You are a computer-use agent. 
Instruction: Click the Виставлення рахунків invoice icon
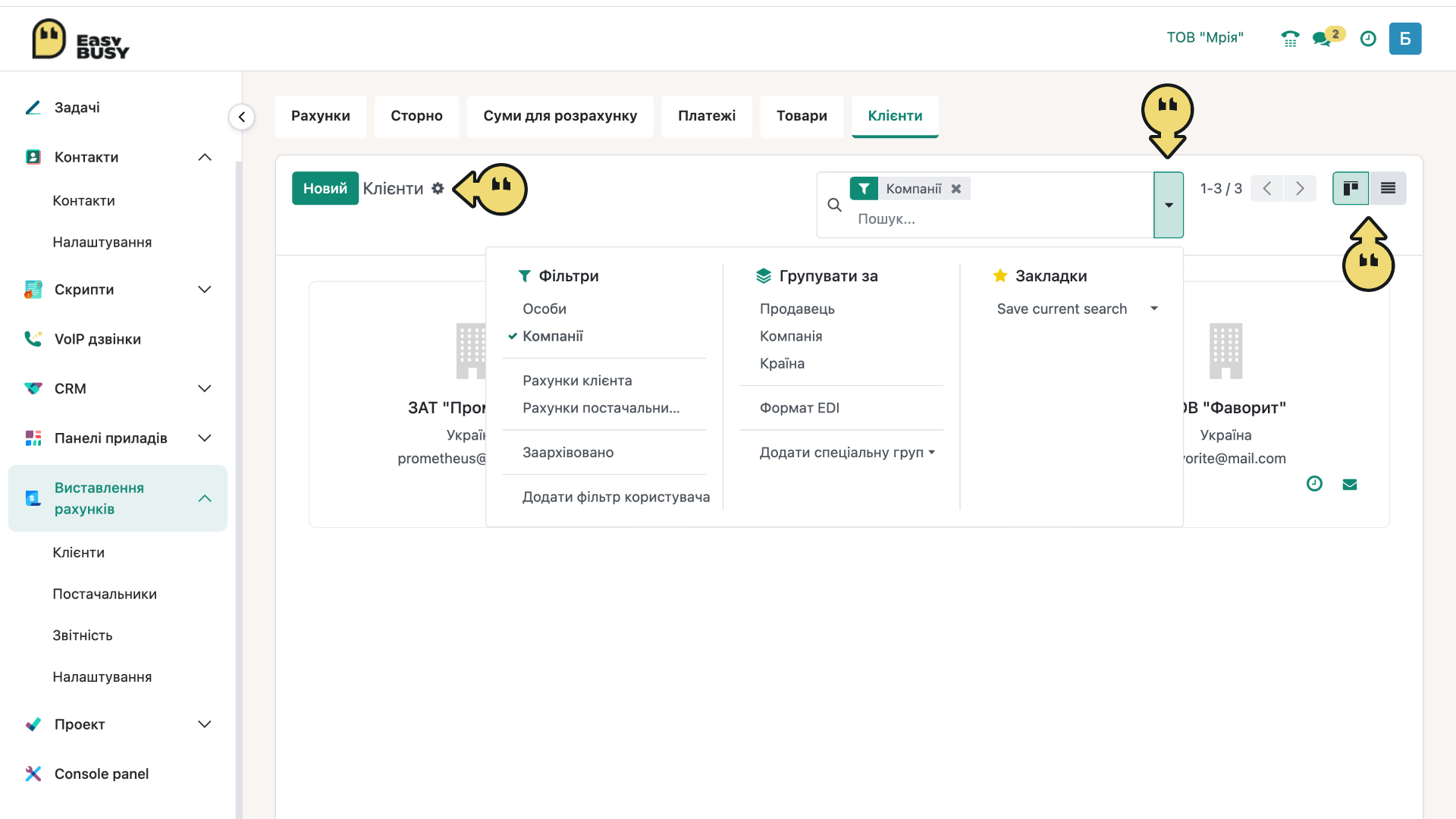point(33,498)
